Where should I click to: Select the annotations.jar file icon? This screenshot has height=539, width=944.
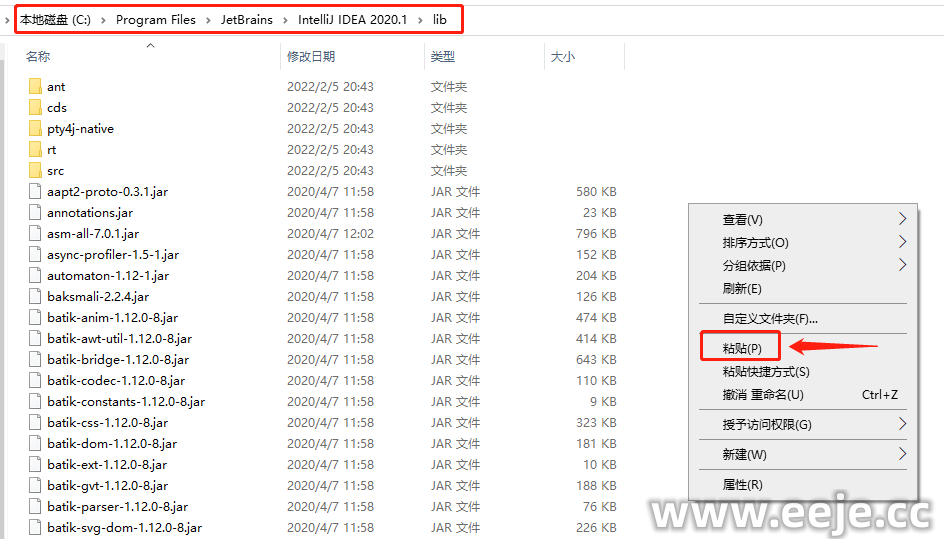coord(35,213)
